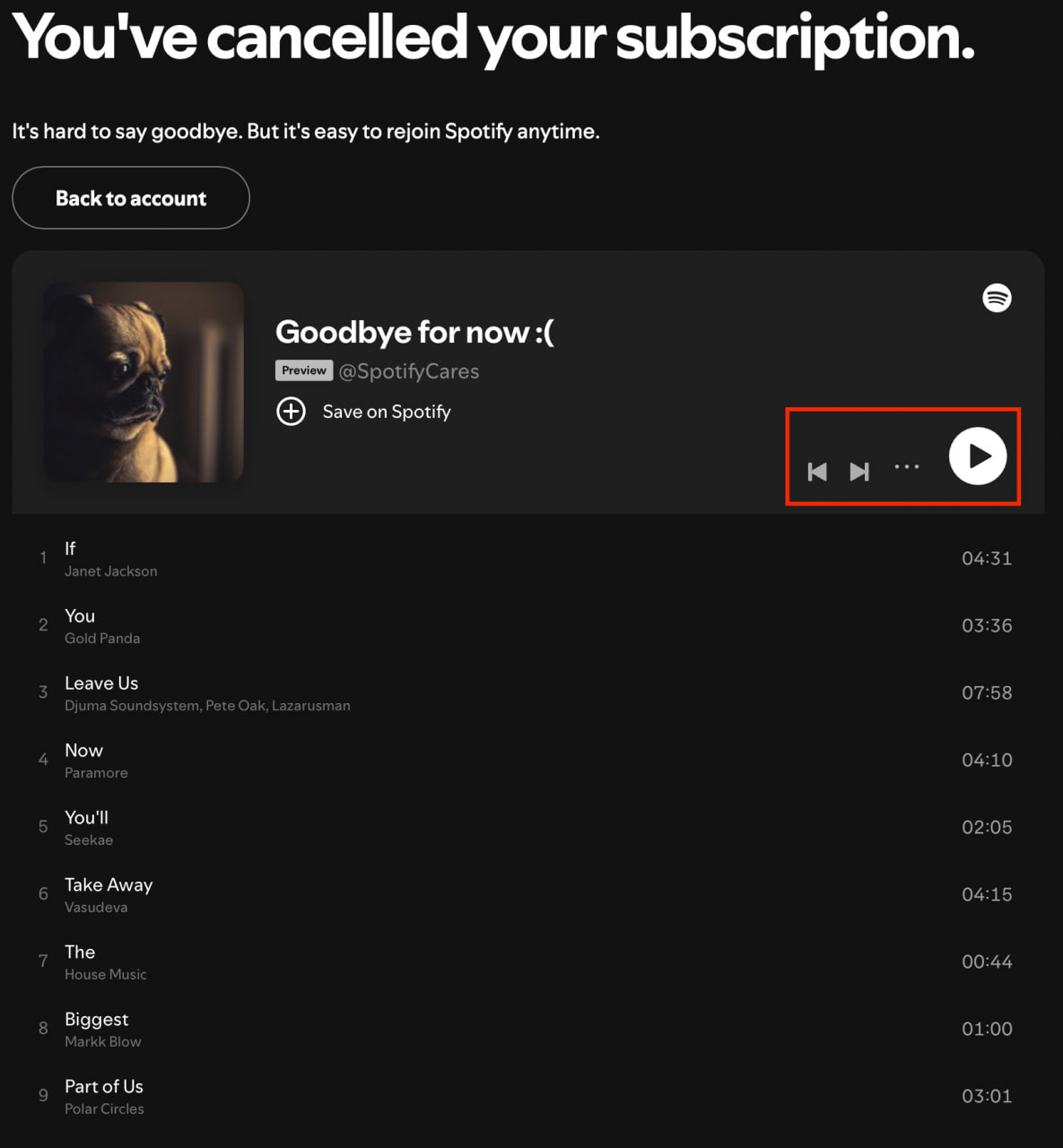Click the Save on Spotify text
Screen dimensions: 1063x1148
point(387,412)
